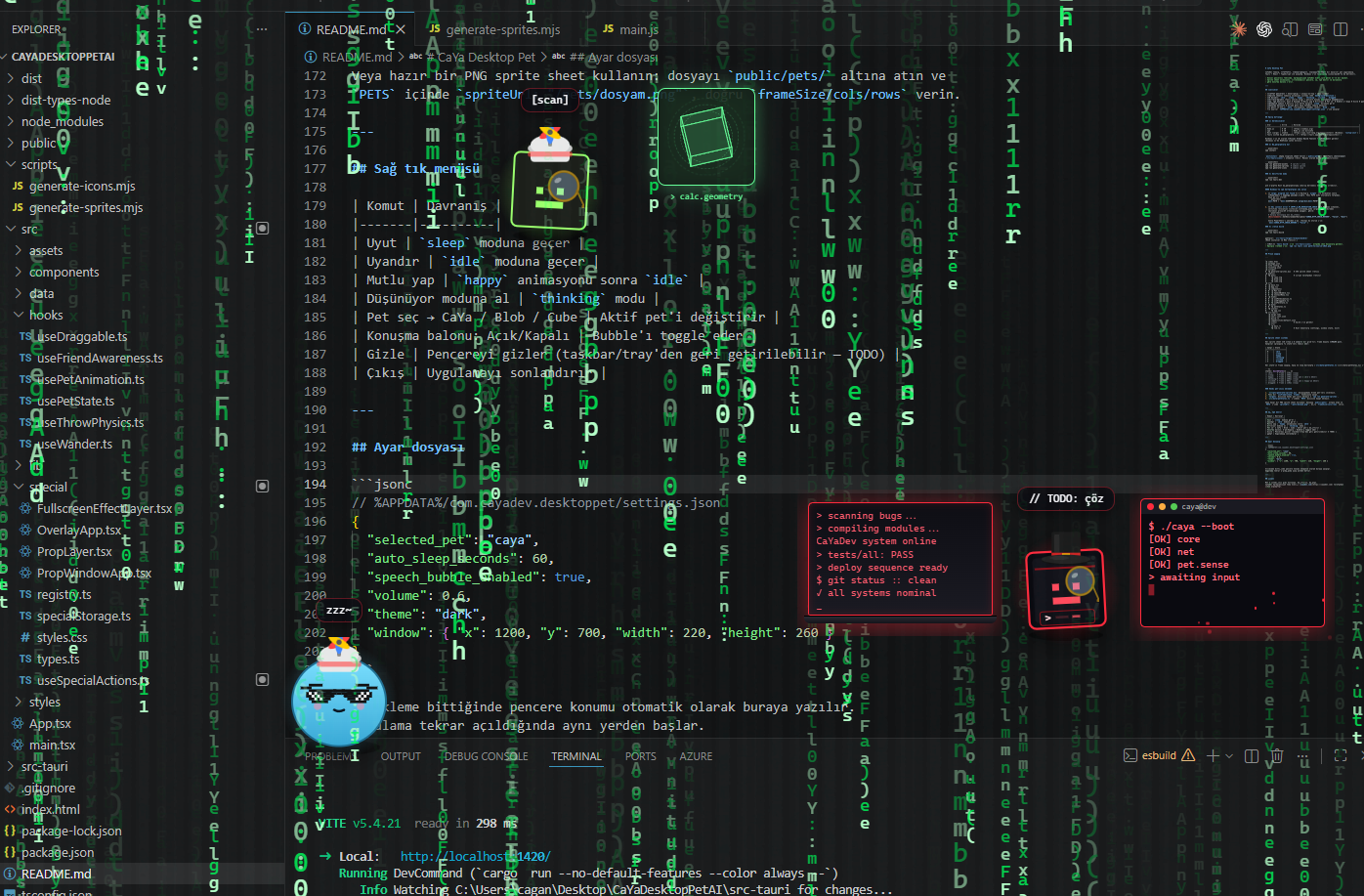Open useFriendAwareness.ts file
Screen dimensions: 1364x896
(100, 358)
